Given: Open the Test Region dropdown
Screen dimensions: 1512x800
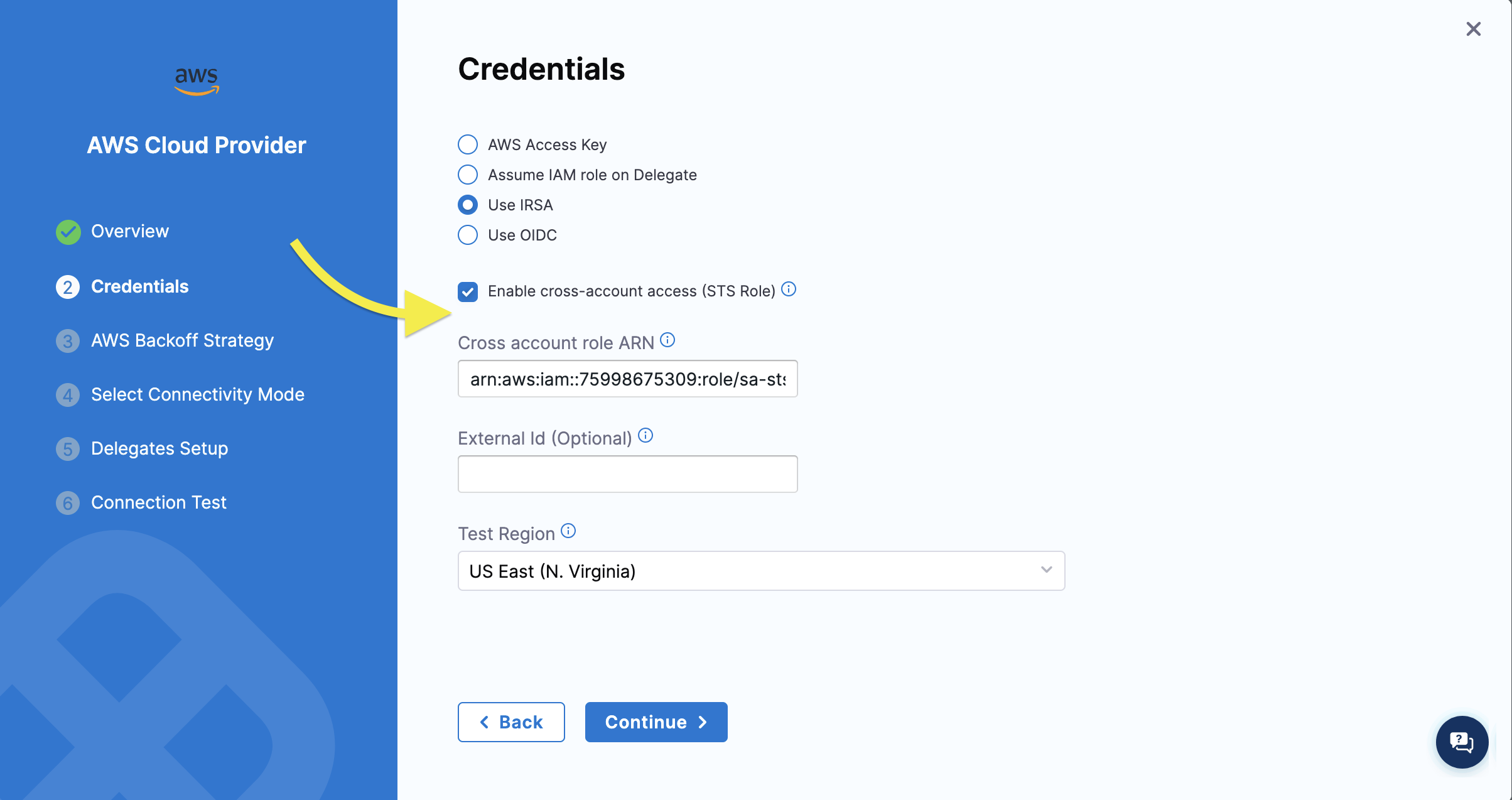Looking at the screenshot, I should 761,571.
